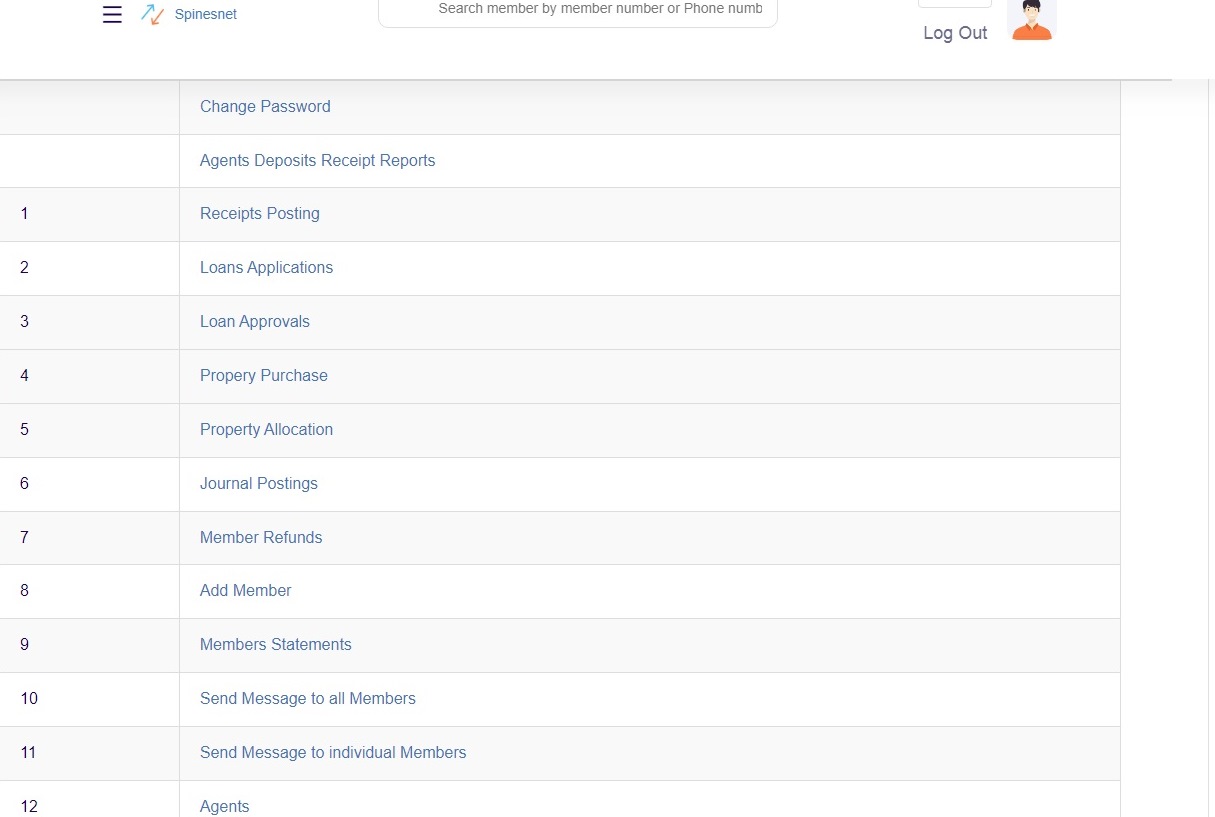Go to Receipts Posting

coord(260,214)
